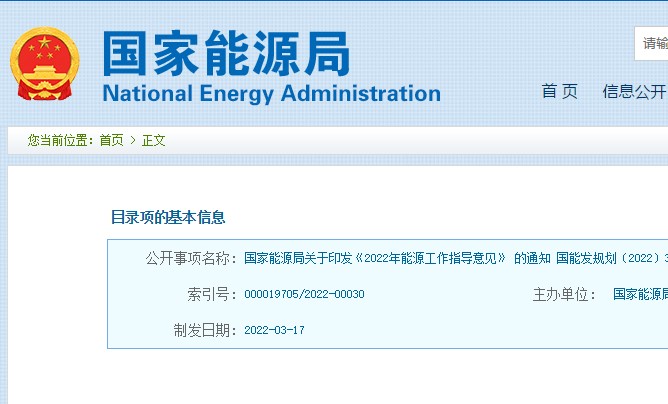Go to 首页 in the breadcrumb
This screenshot has height=404, width=668.
(x=111, y=140)
